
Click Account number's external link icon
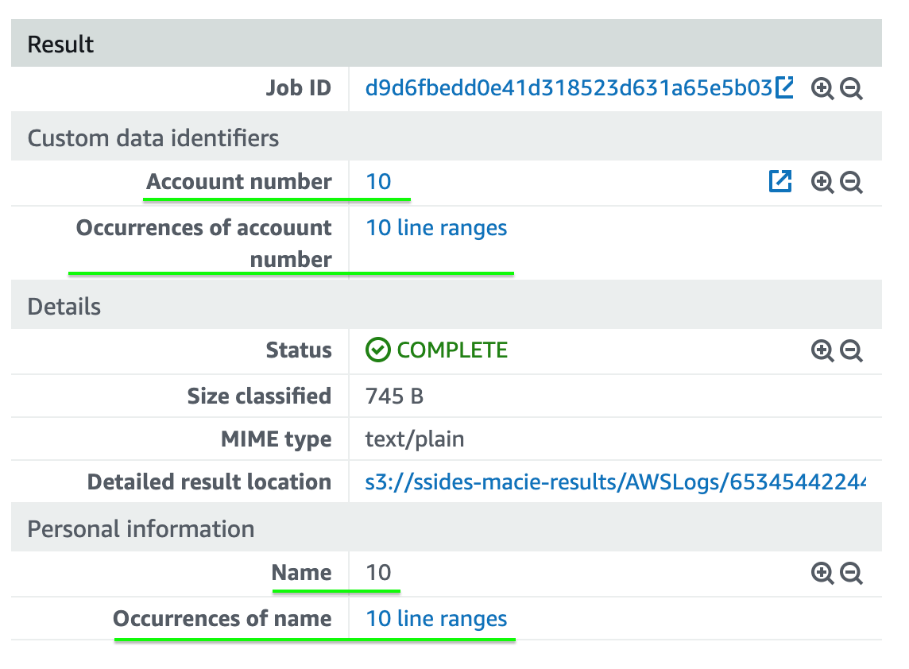780,181
